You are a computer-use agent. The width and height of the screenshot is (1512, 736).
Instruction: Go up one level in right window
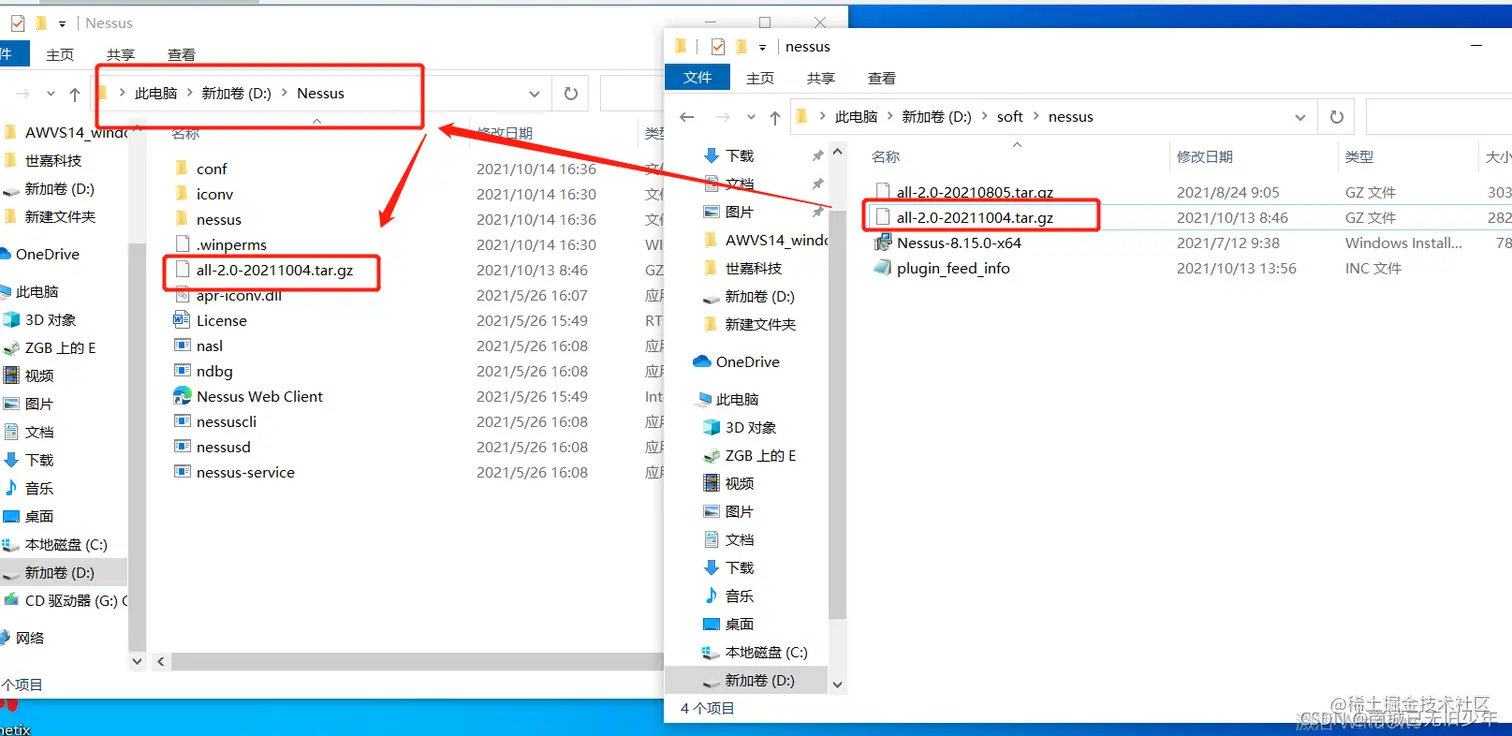775,117
